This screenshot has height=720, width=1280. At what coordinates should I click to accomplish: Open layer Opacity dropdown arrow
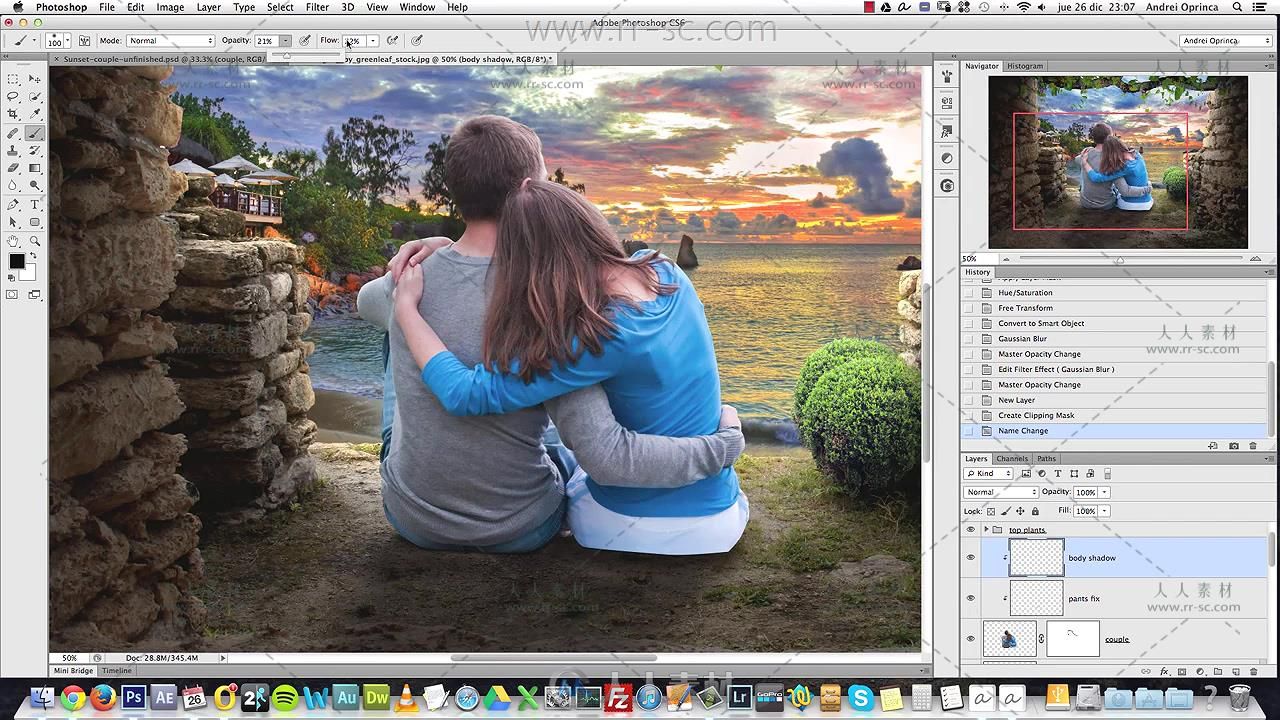(x=1104, y=492)
